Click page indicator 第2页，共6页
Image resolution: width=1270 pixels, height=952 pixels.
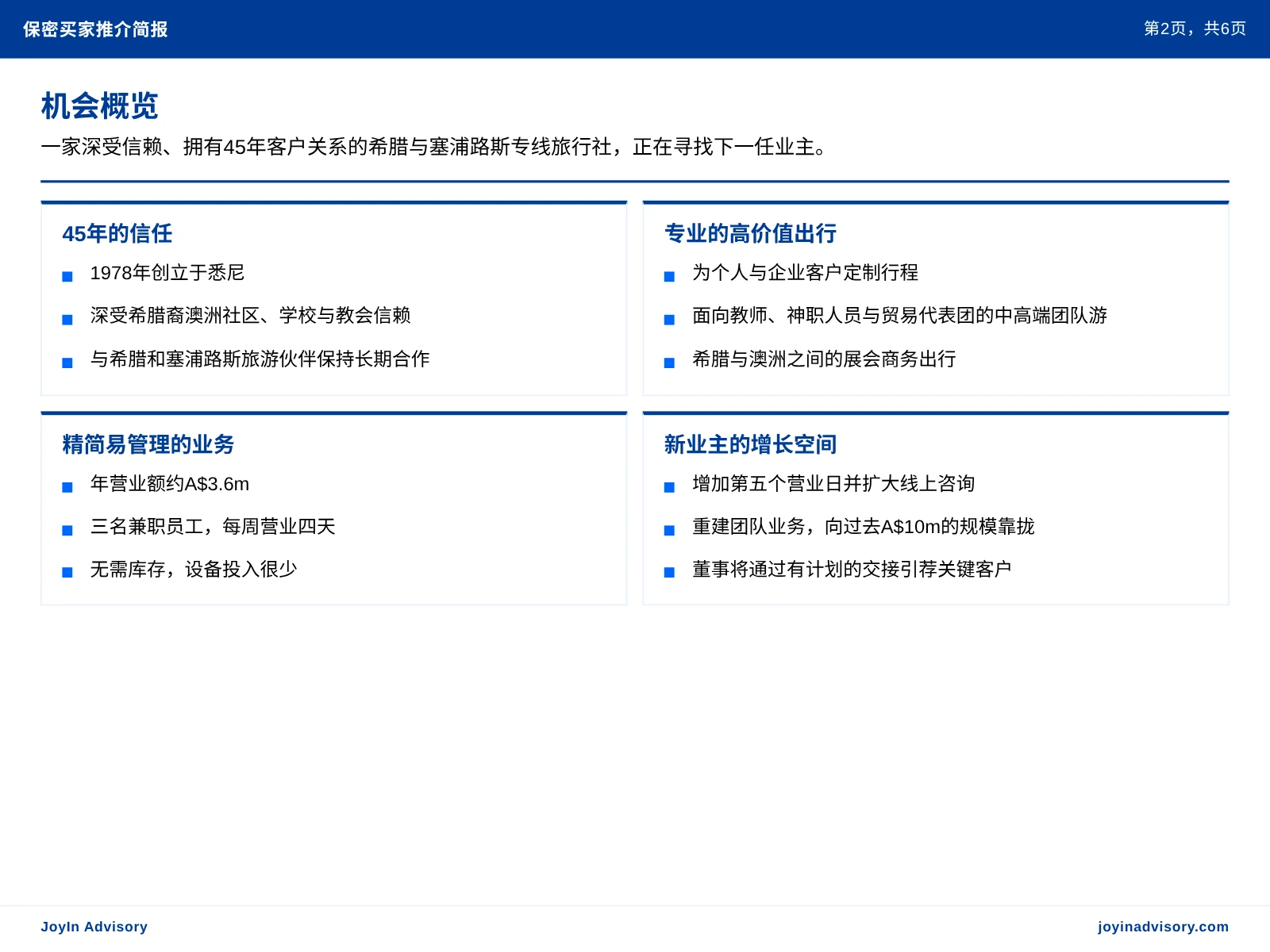coord(1195,29)
